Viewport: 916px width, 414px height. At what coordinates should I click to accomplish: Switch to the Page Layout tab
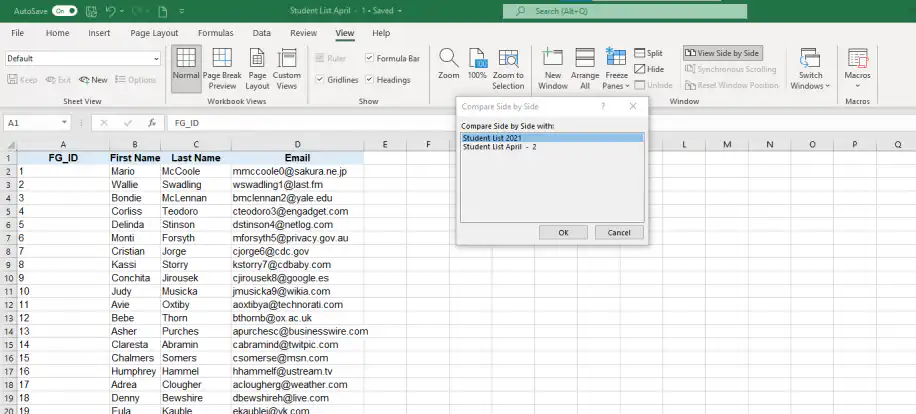click(x=154, y=33)
